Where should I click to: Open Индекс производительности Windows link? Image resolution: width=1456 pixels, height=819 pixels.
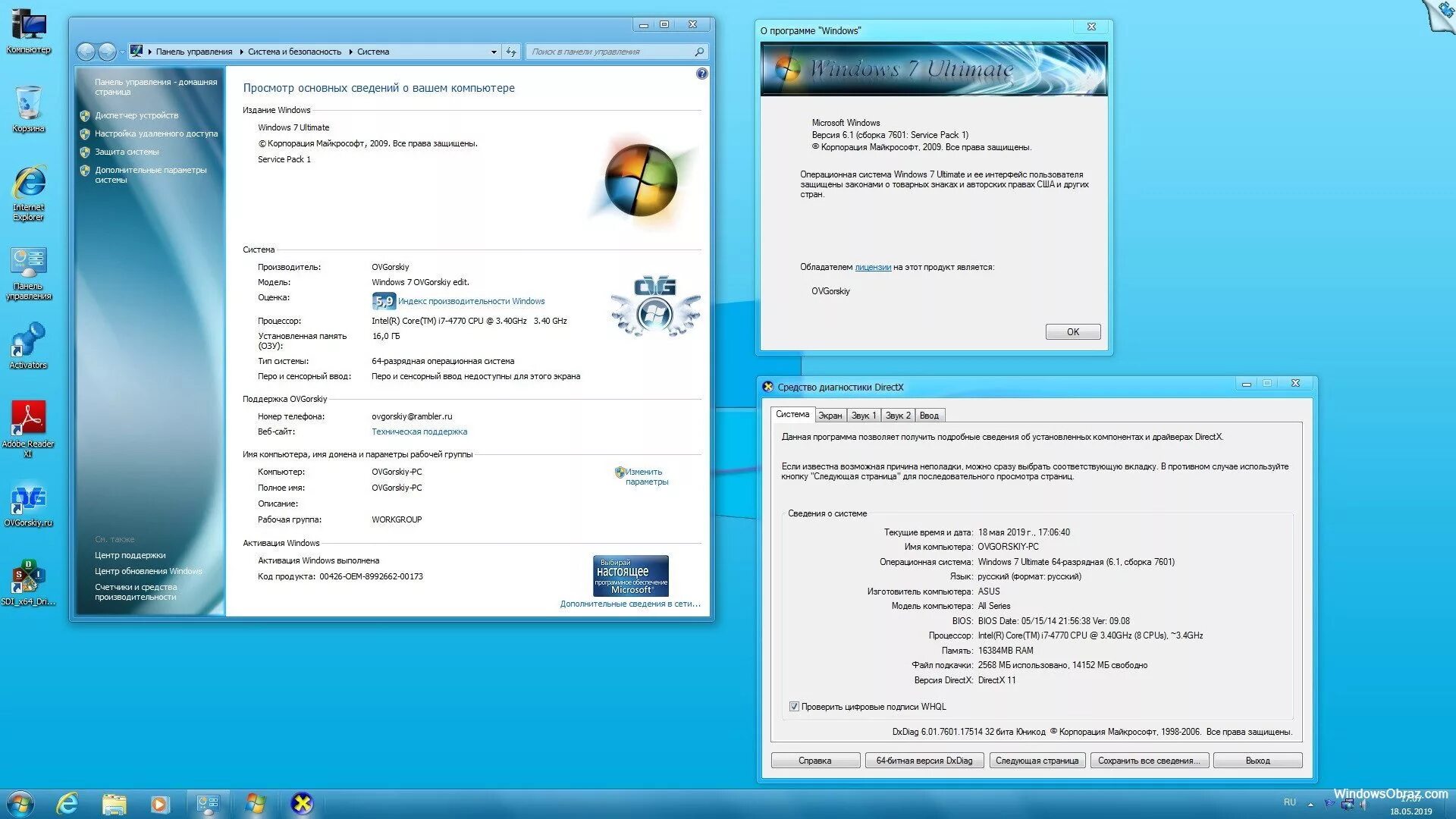(x=471, y=301)
